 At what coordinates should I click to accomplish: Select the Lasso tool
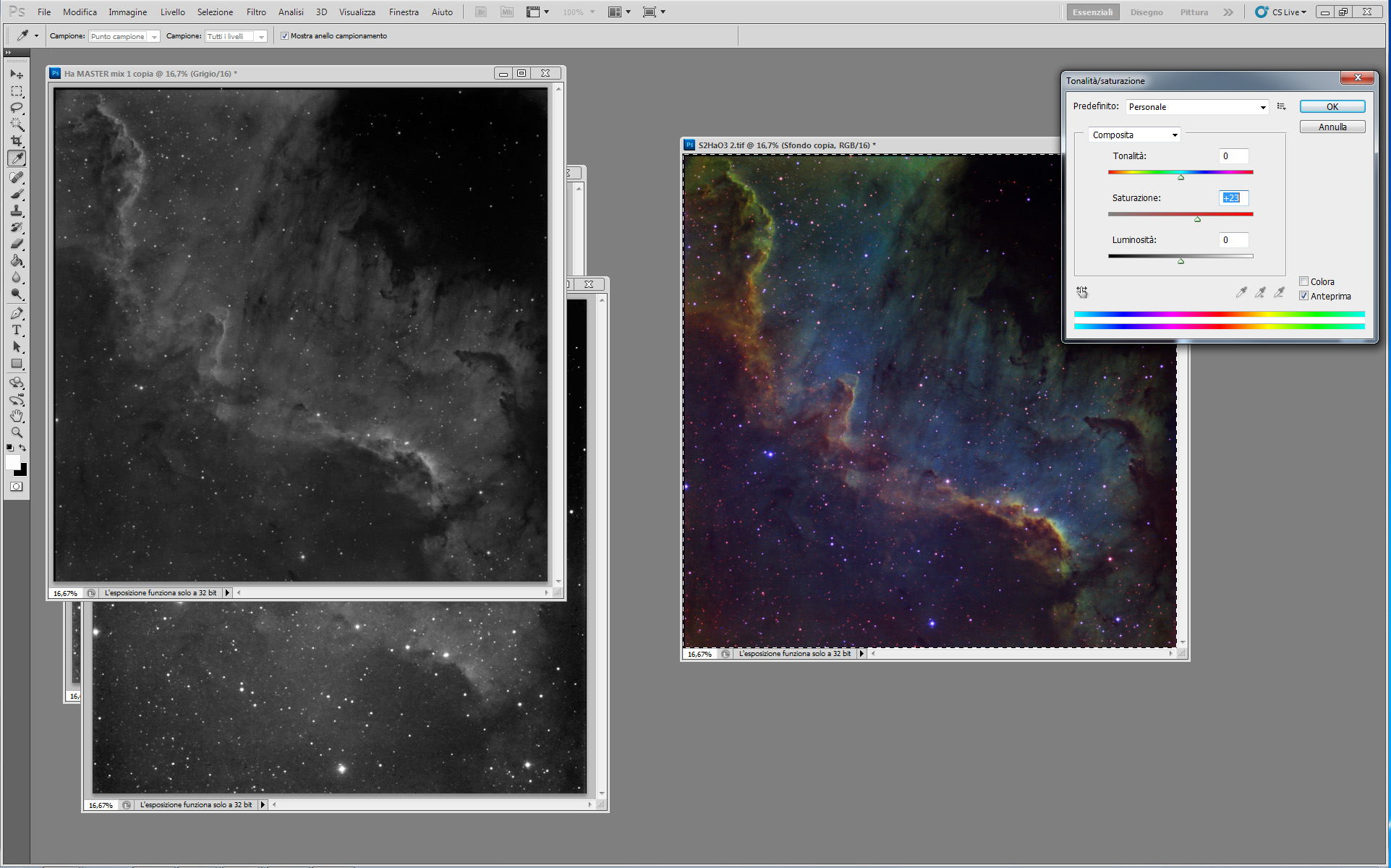click(x=17, y=108)
